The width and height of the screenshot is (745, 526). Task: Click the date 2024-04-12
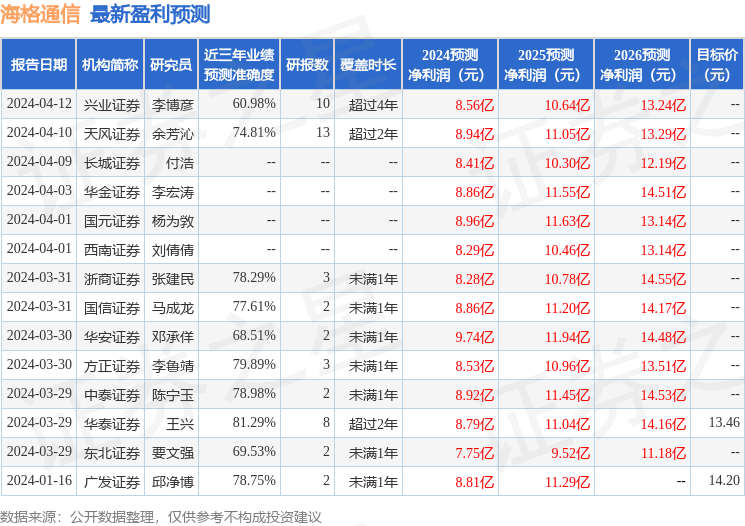[39, 103]
